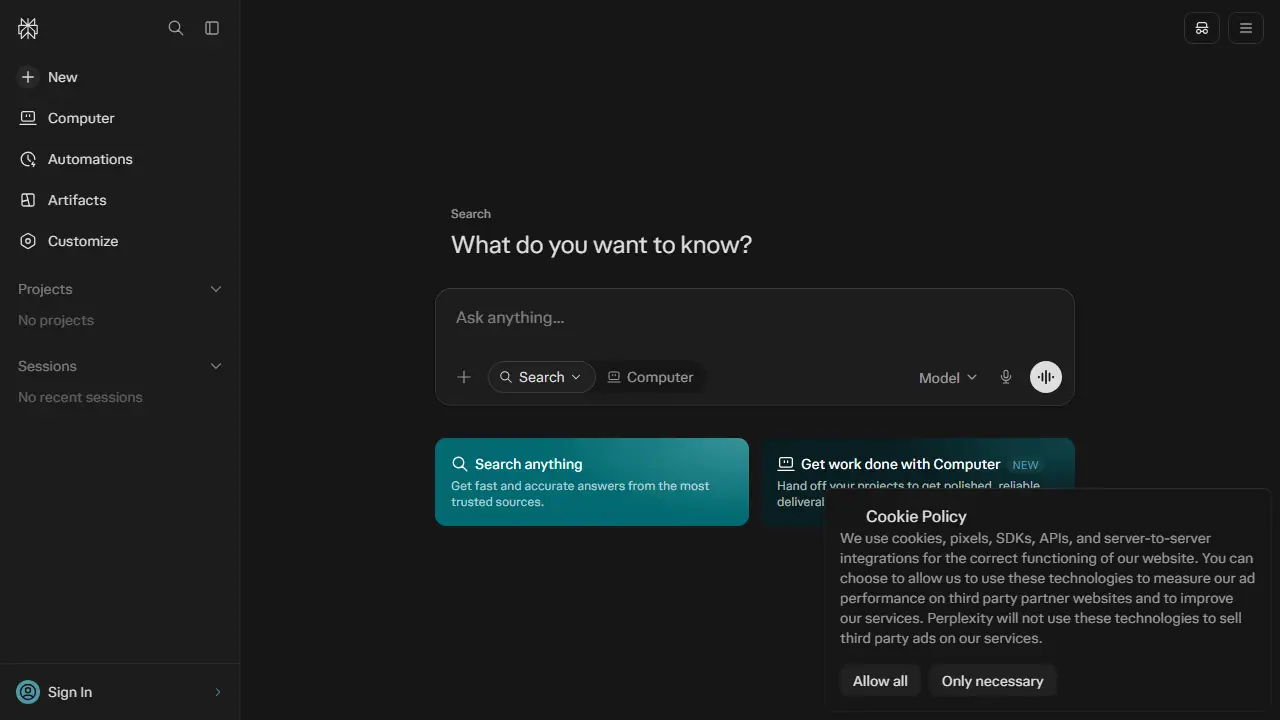Image resolution: width=1280 pixels, height=720 pixels.
Task: Click the "What do you want to know?" heading
Action: point(601,245)
